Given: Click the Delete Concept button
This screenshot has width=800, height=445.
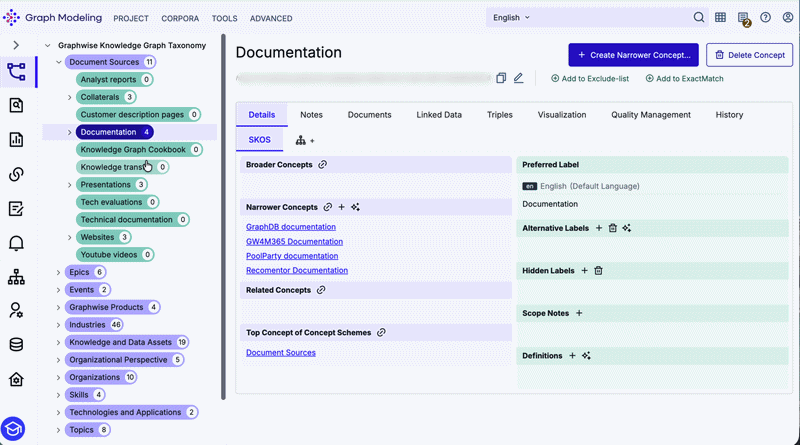Looking at the screenshot, I should (x=749, y=55).
